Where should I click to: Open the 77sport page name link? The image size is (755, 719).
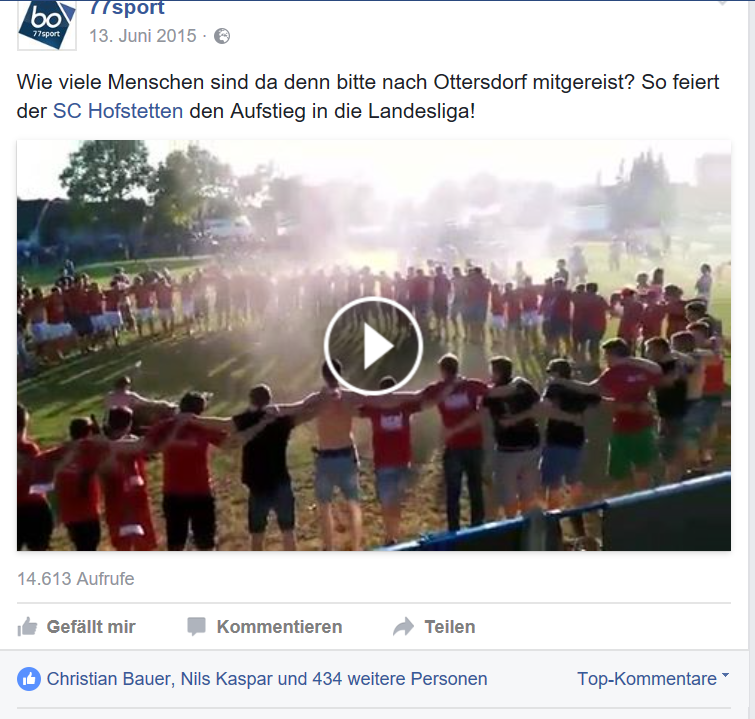127,8
